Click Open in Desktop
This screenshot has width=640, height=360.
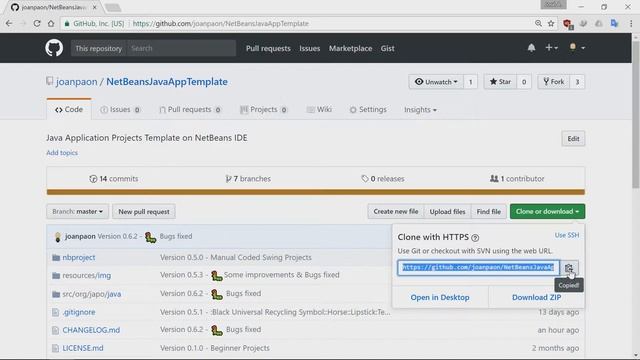440,298
